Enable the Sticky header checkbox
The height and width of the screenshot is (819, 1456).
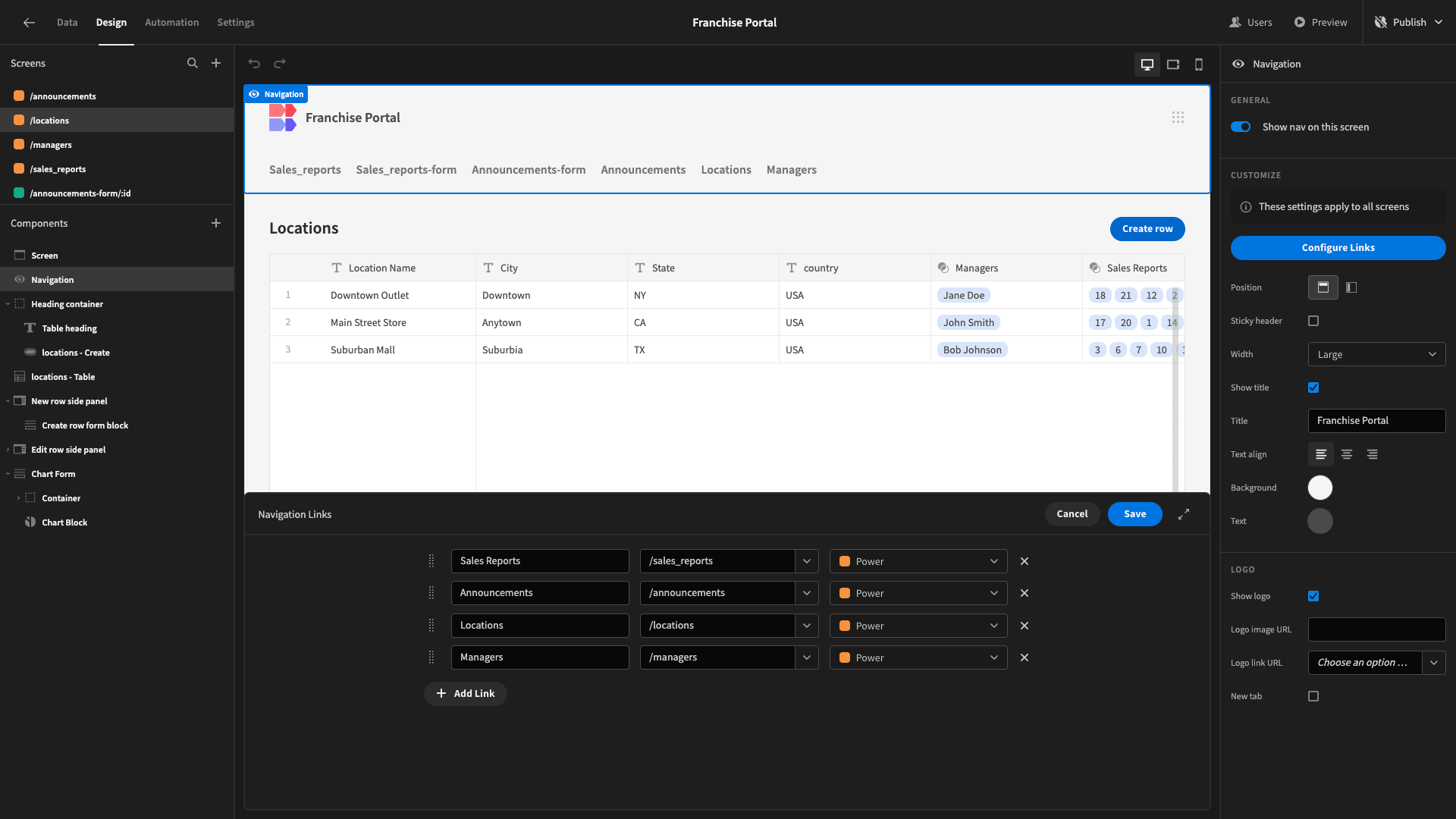(1313, 321)
